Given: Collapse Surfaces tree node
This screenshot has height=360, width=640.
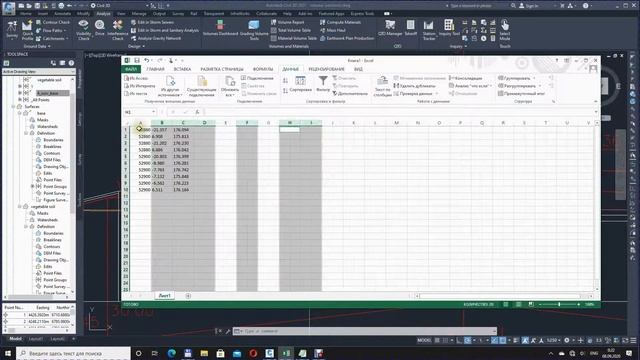Looking at the screenshot, I should pos(13,107).
